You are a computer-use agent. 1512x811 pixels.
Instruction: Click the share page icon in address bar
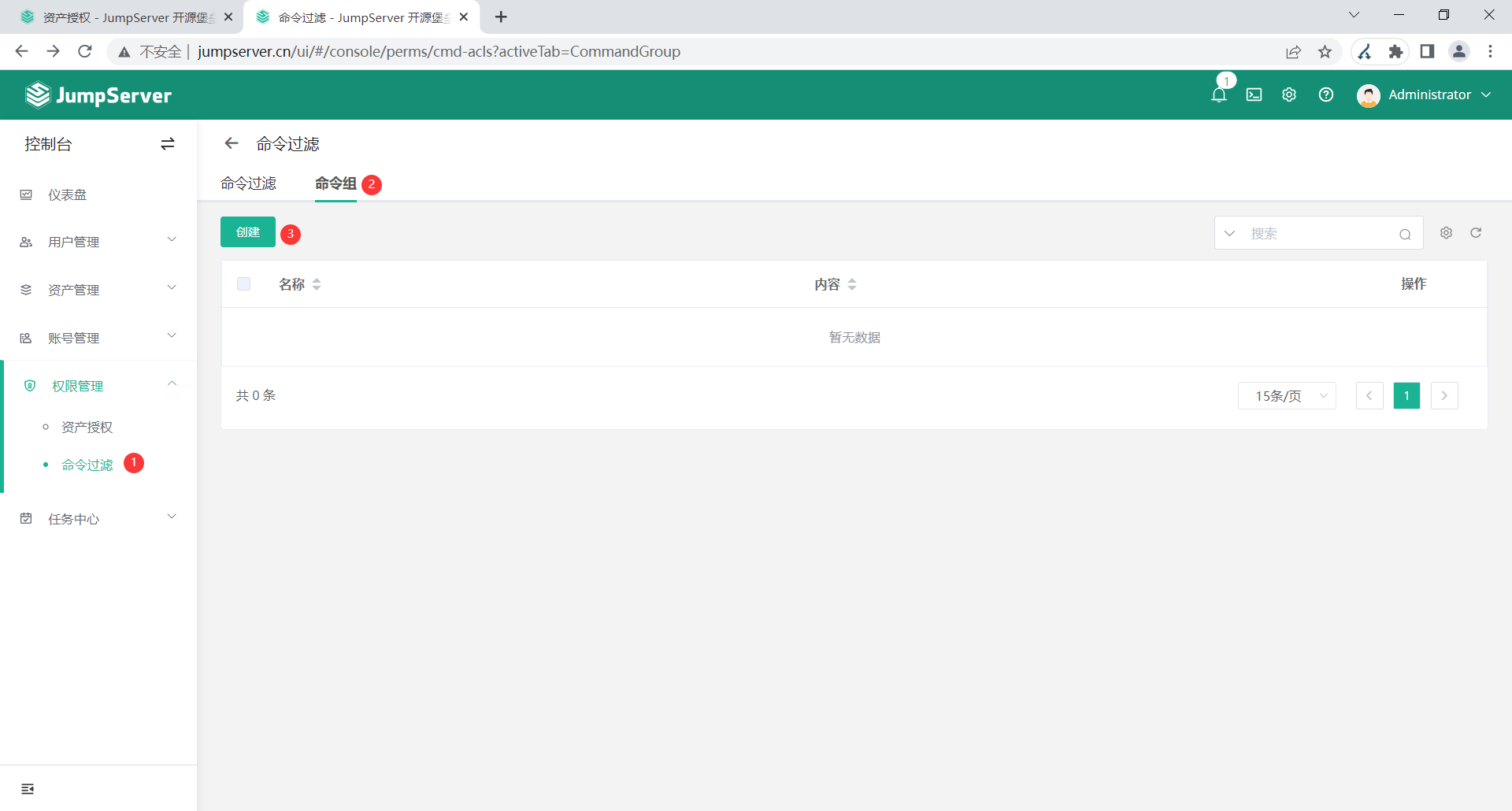[1293, 51]
